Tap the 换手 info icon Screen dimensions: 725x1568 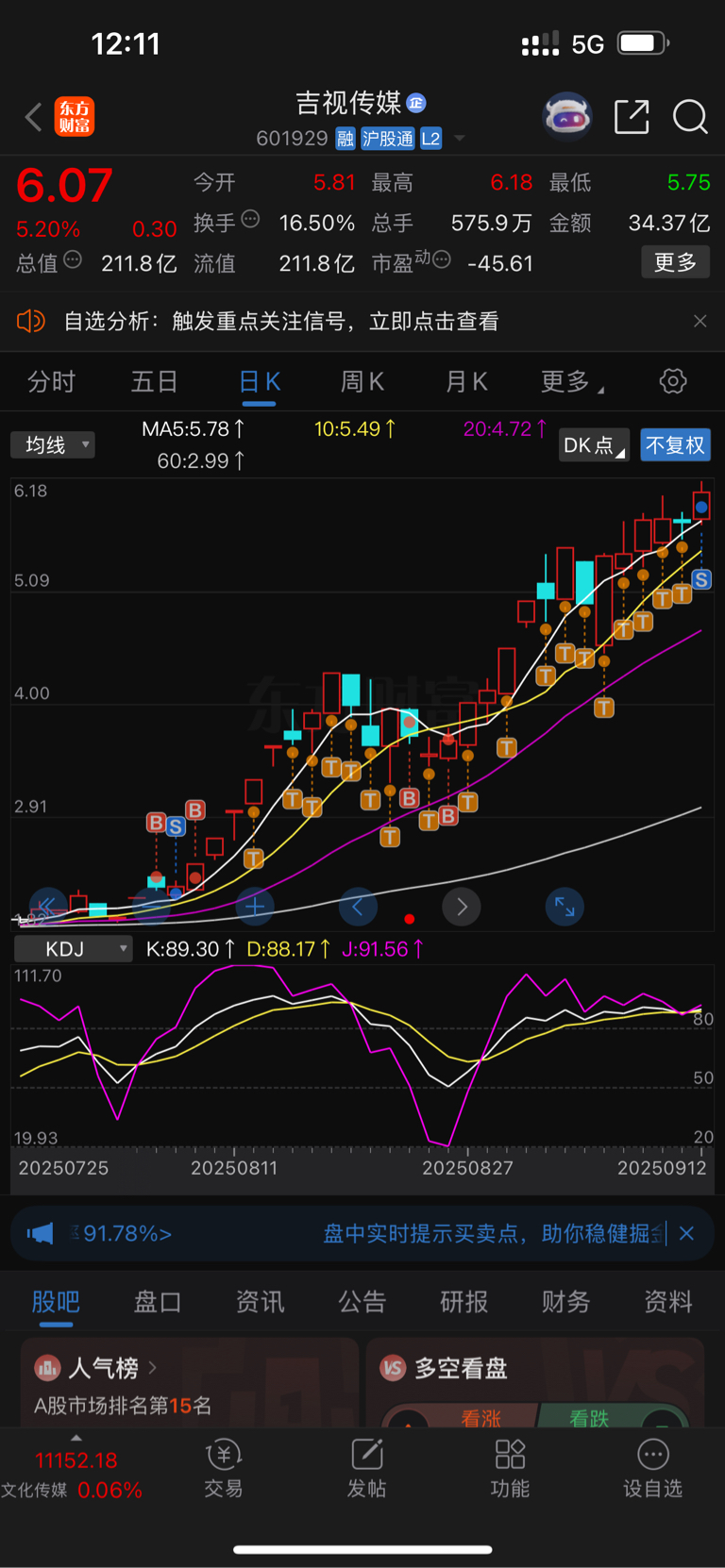250,219
